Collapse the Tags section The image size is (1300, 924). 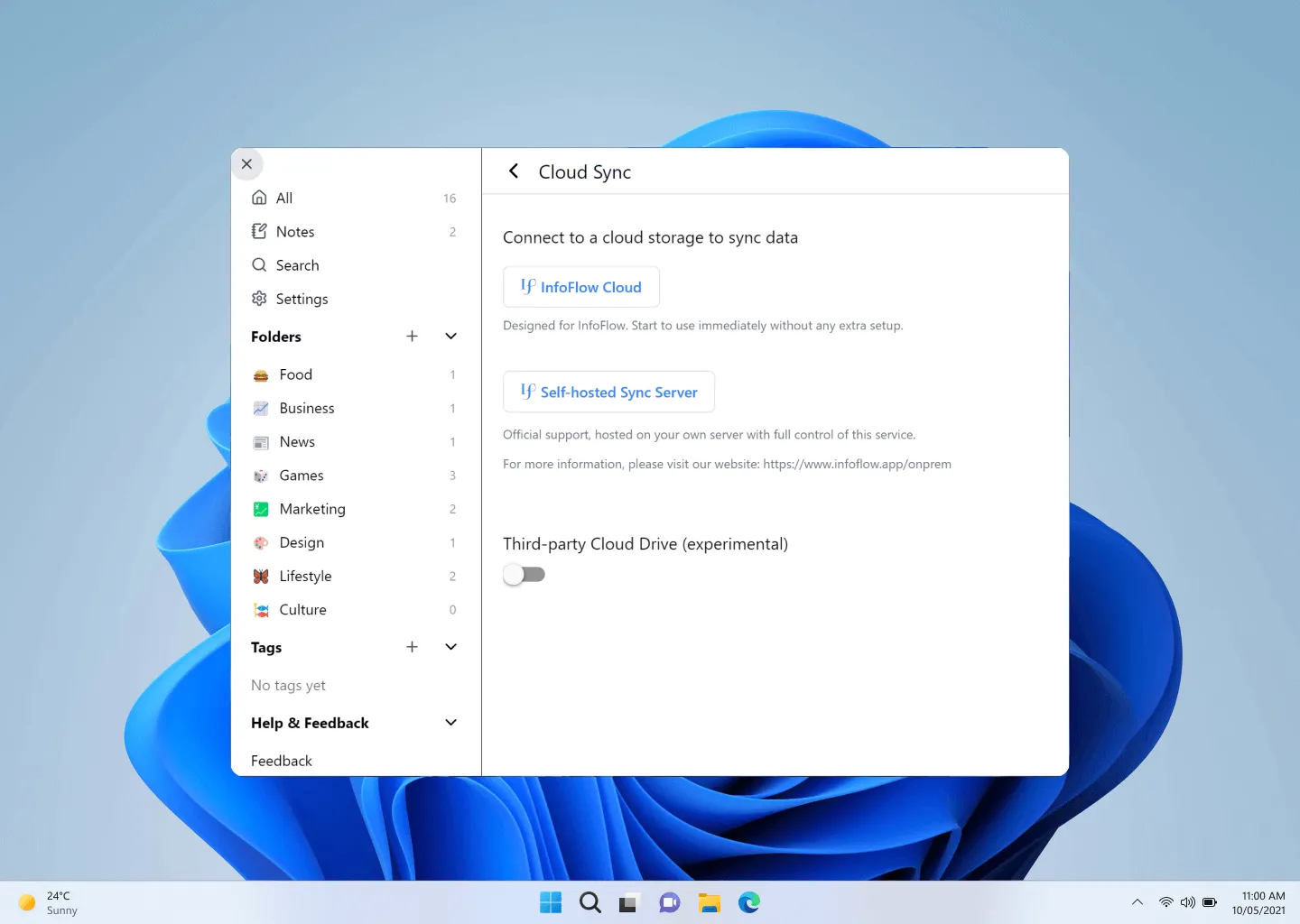tap(450, 647)
